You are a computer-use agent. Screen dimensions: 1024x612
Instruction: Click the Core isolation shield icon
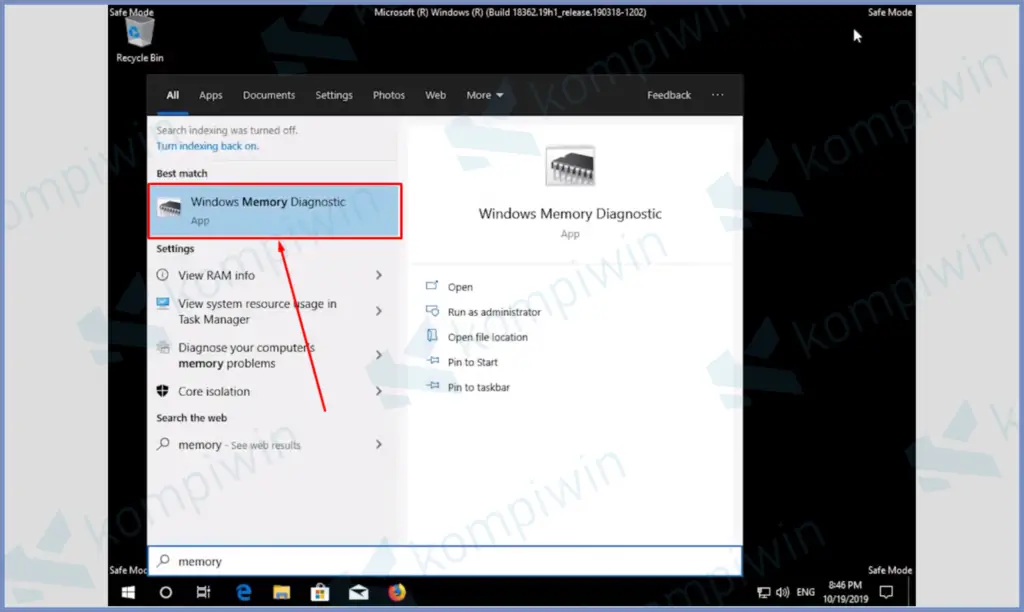[163, 391]
